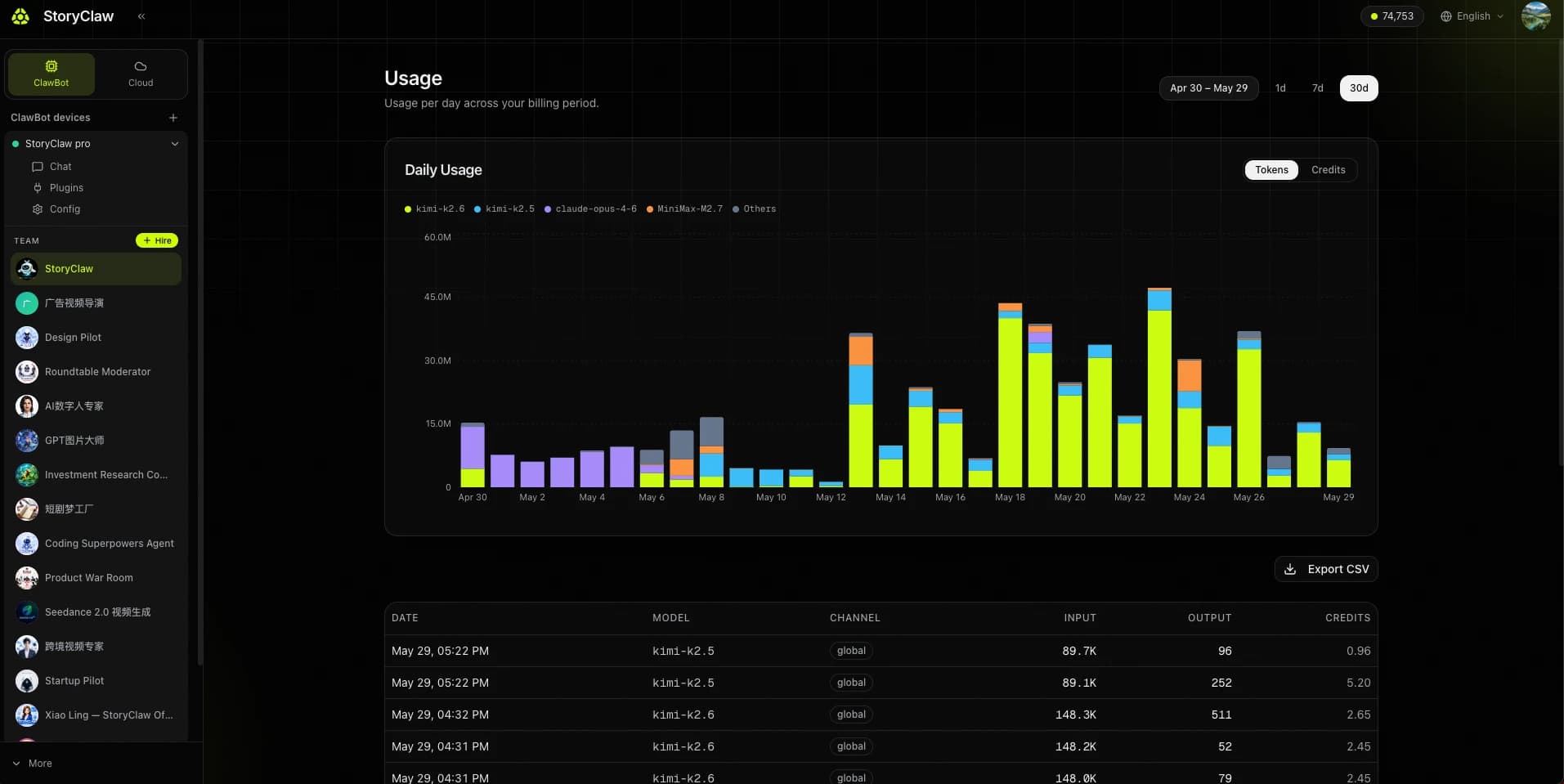Click the input value 89.1K
Image resolution: width=1564 pixels, height=784 pixels.
[1079, 683]
